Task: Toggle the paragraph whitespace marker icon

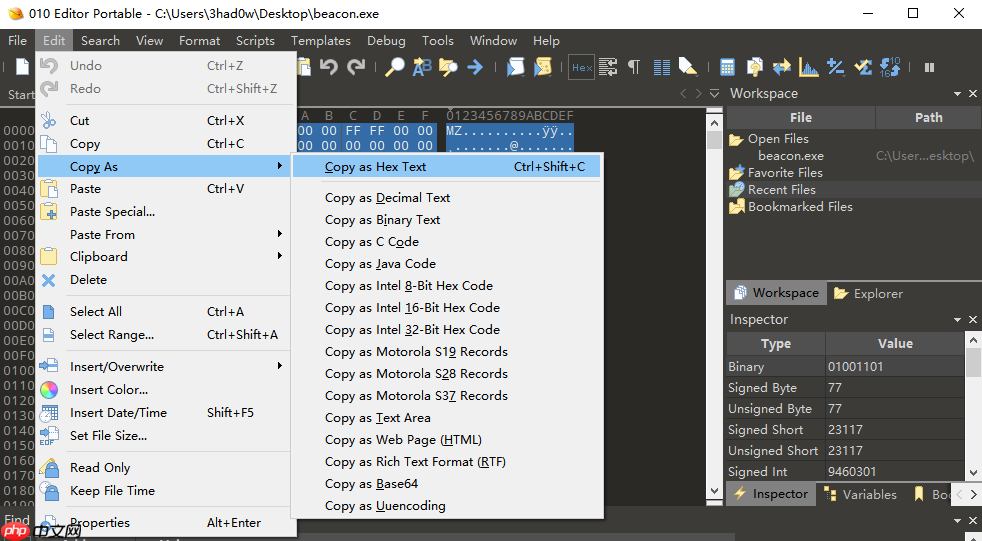Action: pos(633,67)
